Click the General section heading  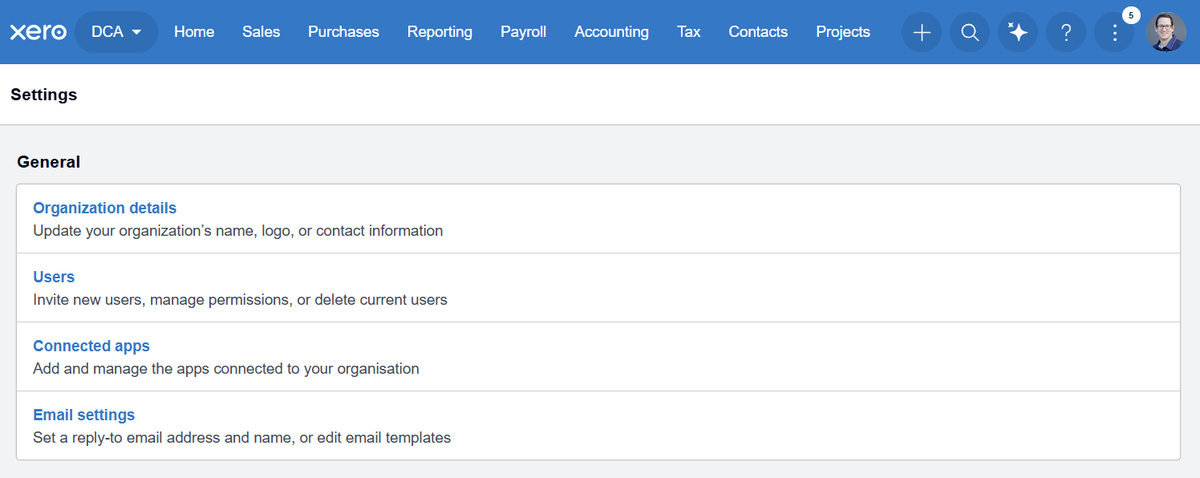(49, 161)
